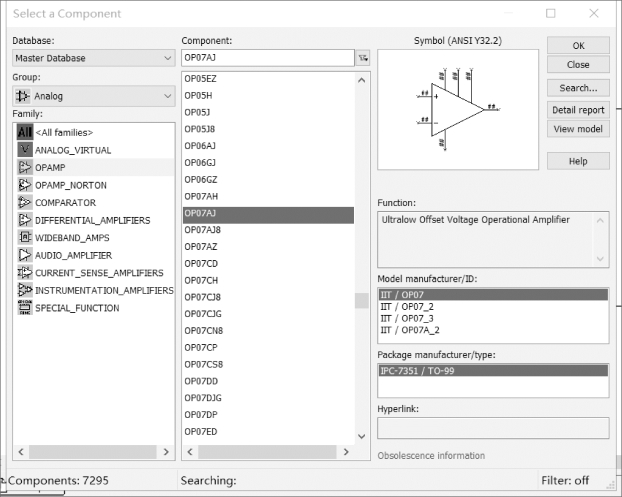Viewport: 622px width, 497px height.
Task: Open the Detail report
Action: [578, 110]
